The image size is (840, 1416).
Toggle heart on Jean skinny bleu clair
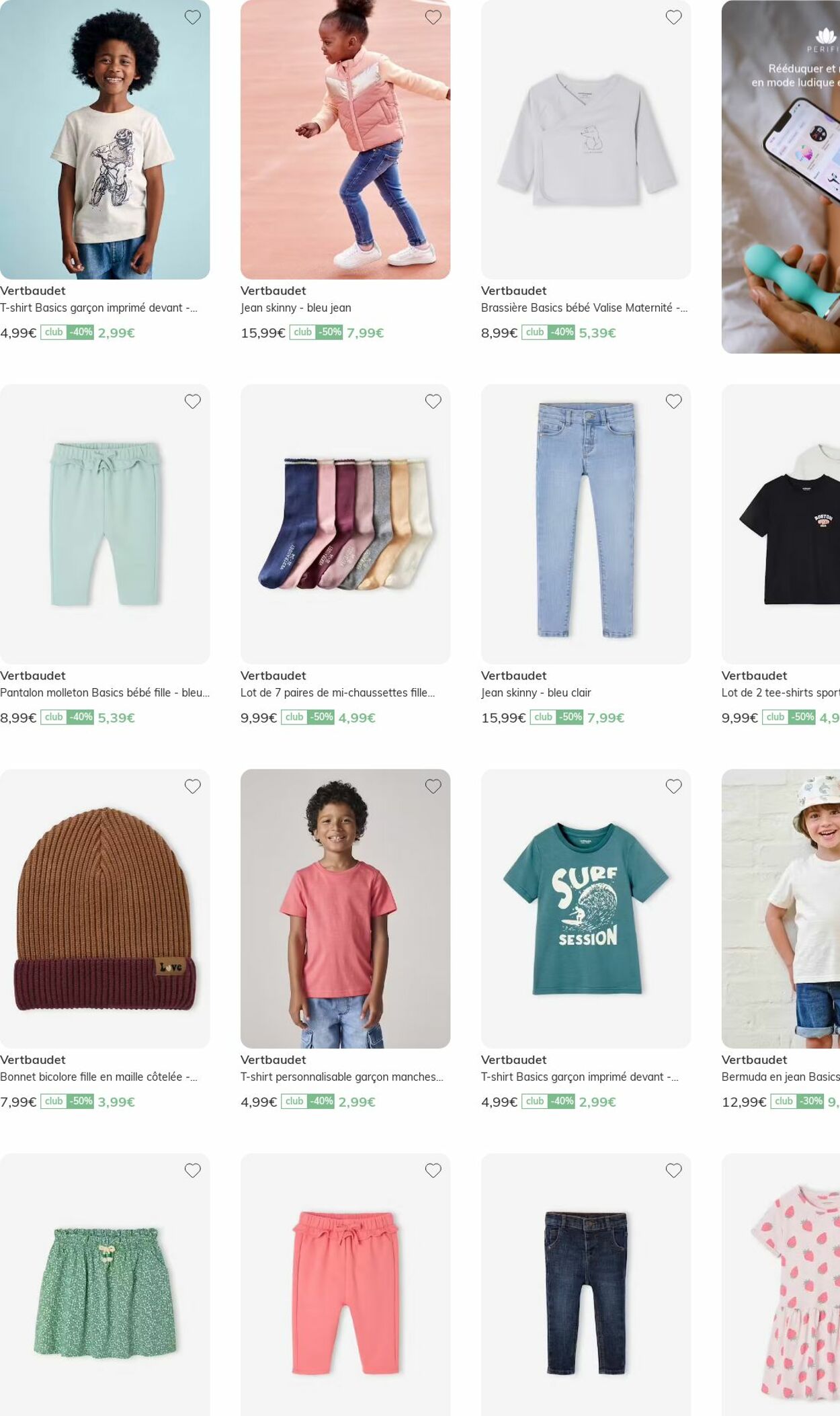674,401
